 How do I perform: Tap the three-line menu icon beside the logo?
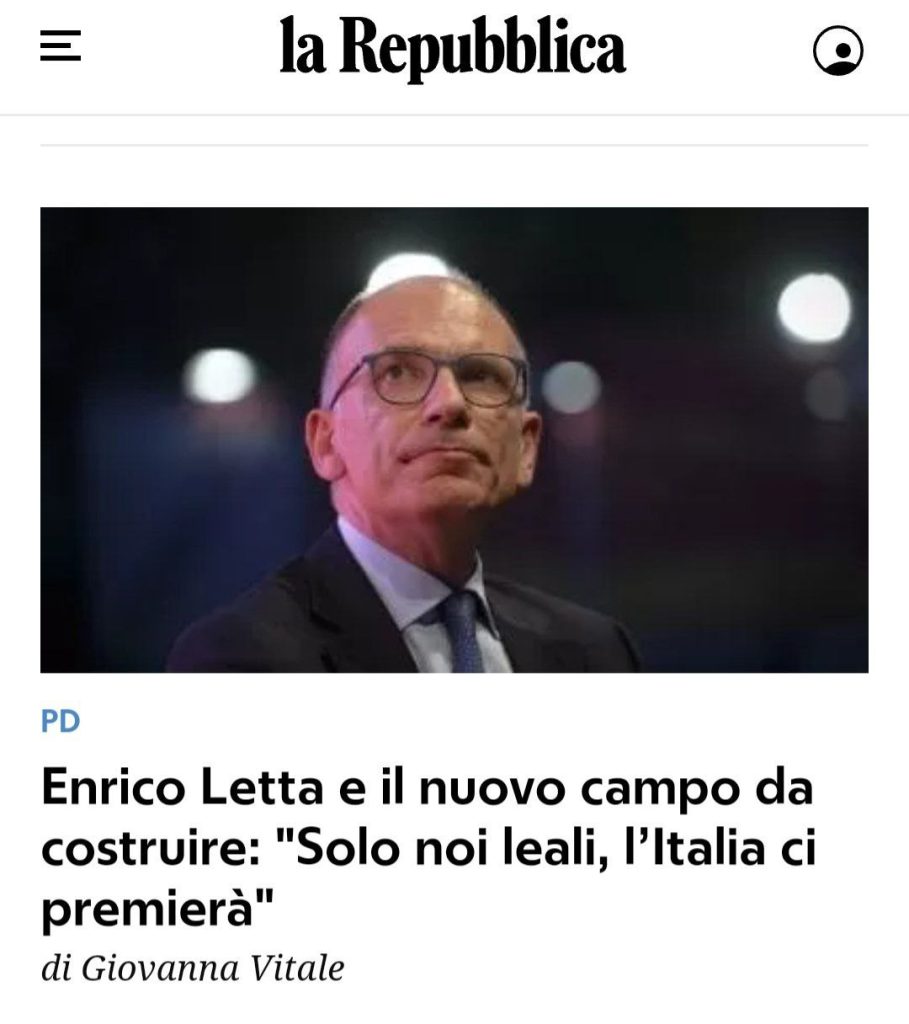(60, 46)
